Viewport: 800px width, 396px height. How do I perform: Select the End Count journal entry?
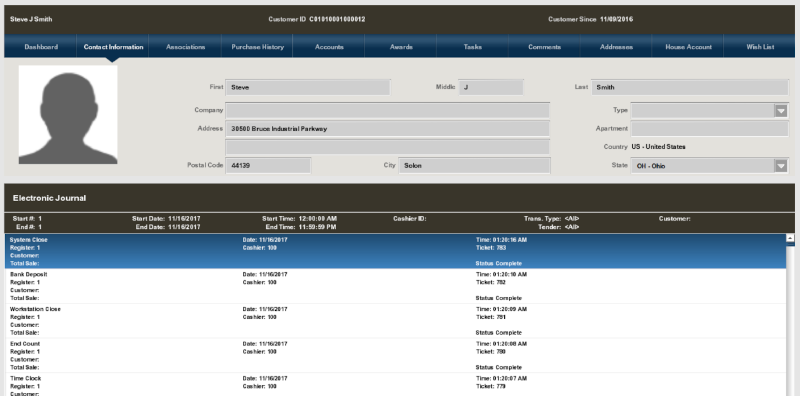pyautogui.click(x=395, y=356)
